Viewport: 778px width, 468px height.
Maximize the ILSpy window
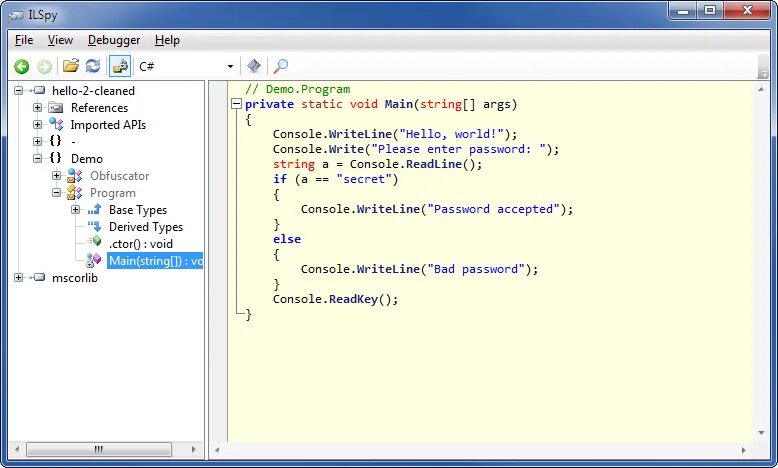(711, 10)
